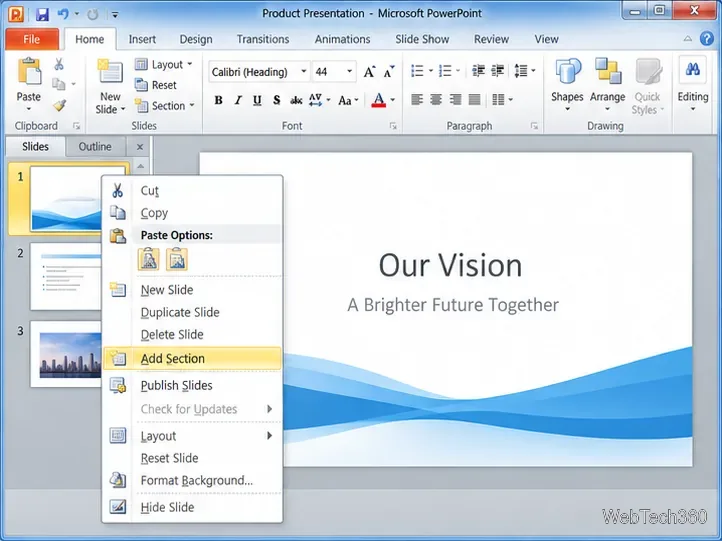
Task: Click the Save floppy disk icon
Action: tap(42, 14)
